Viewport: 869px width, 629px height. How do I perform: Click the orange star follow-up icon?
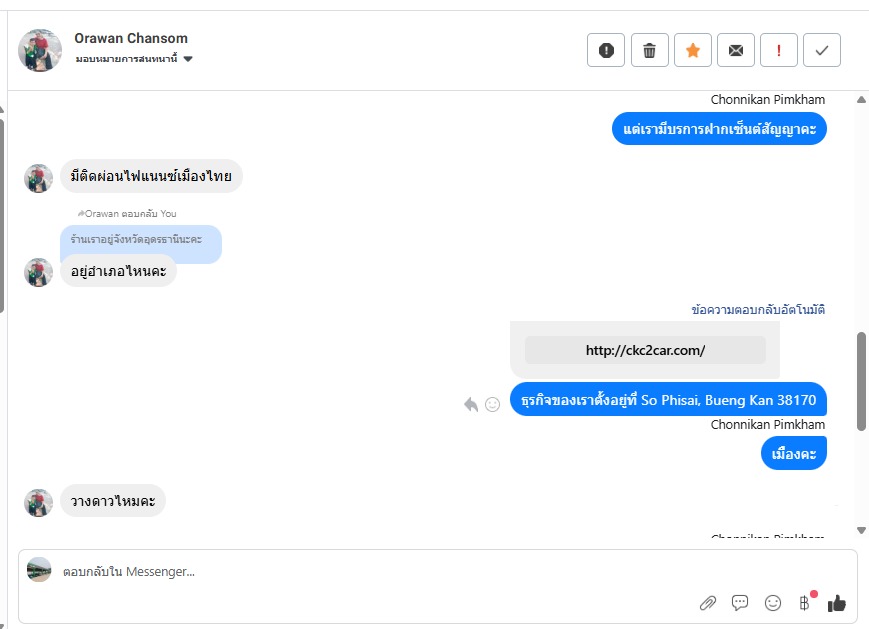coord(693,50)
